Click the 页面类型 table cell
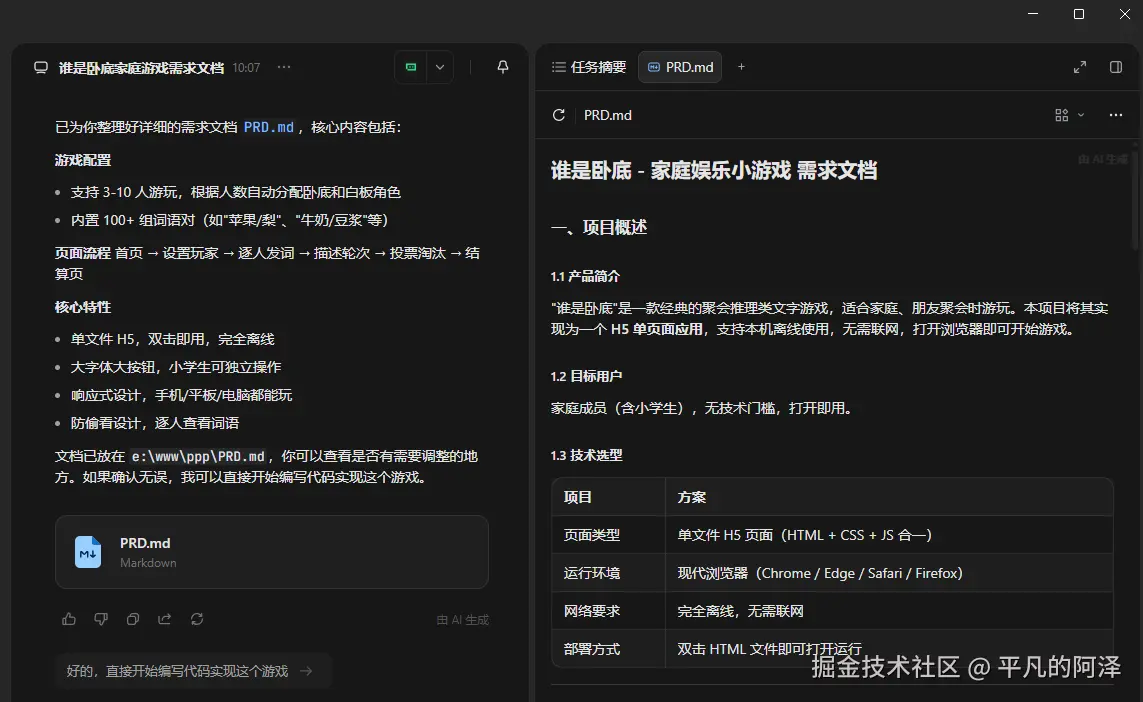1143x702 pixels. tap(608, 535)
